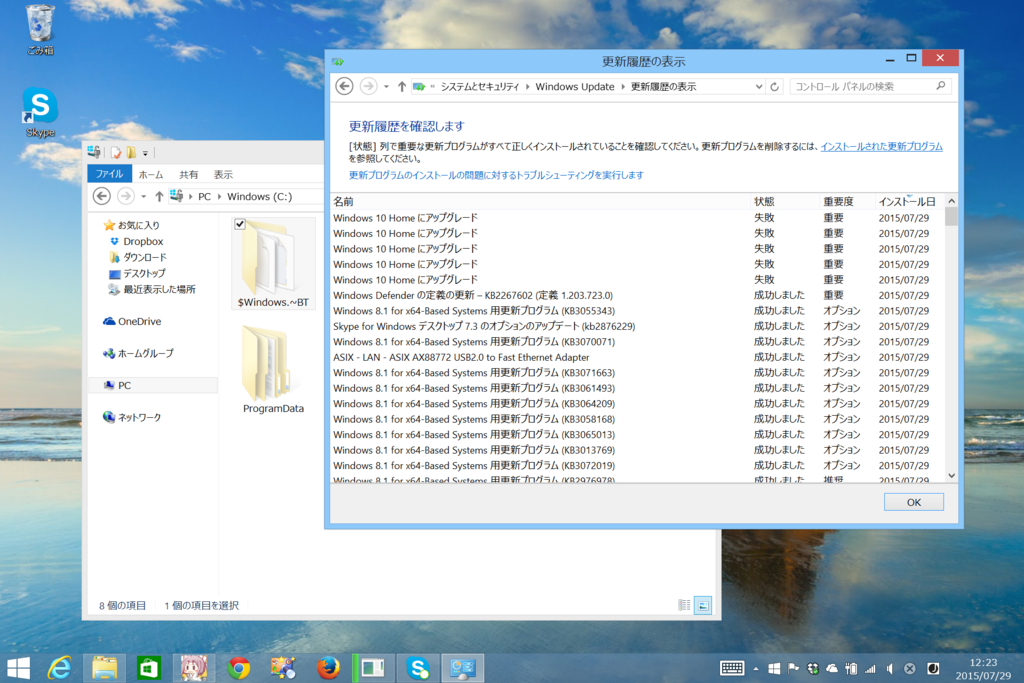Sort by the インストール日 column header
The height and width of the screenshot is (683, 1024).
pyautogui.click(x=909, y=201)
